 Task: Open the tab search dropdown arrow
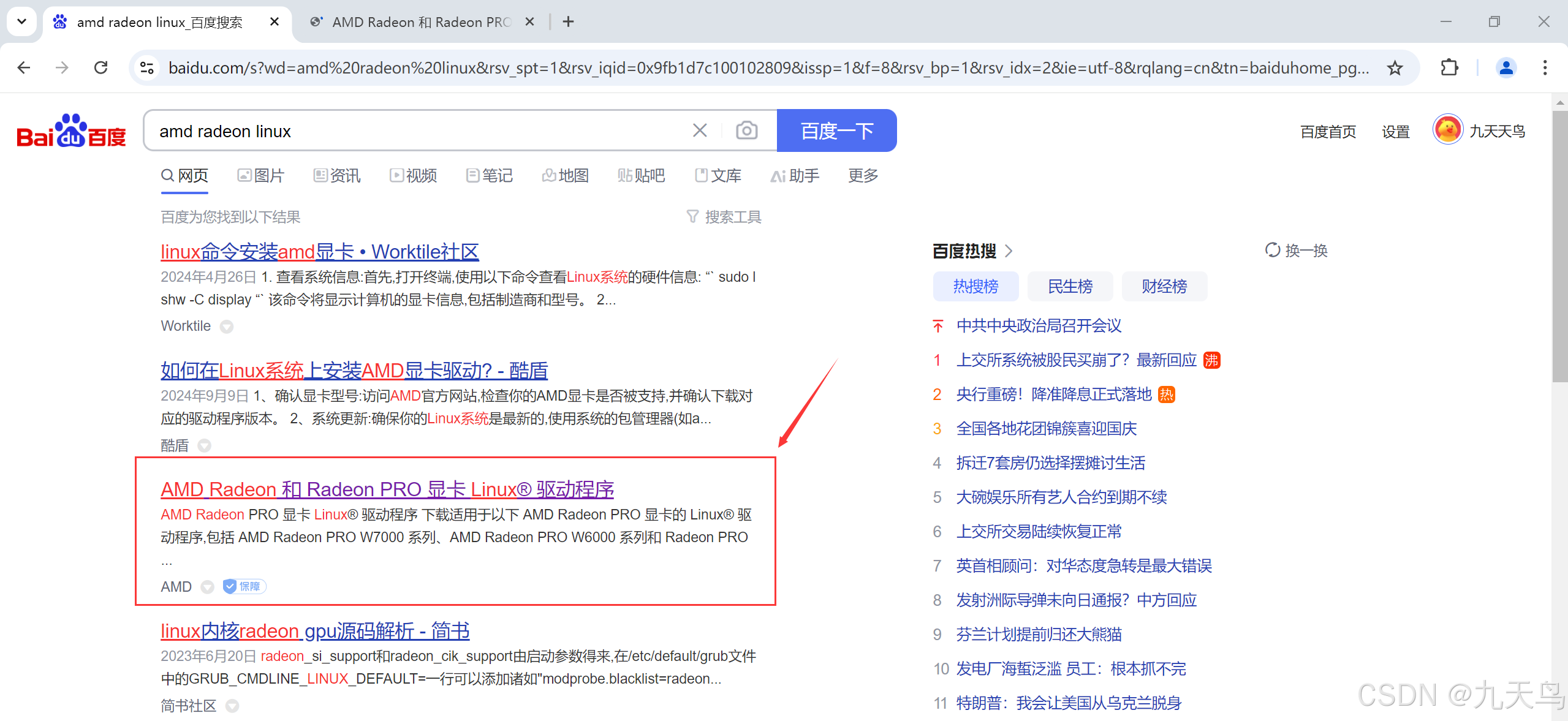22,22
